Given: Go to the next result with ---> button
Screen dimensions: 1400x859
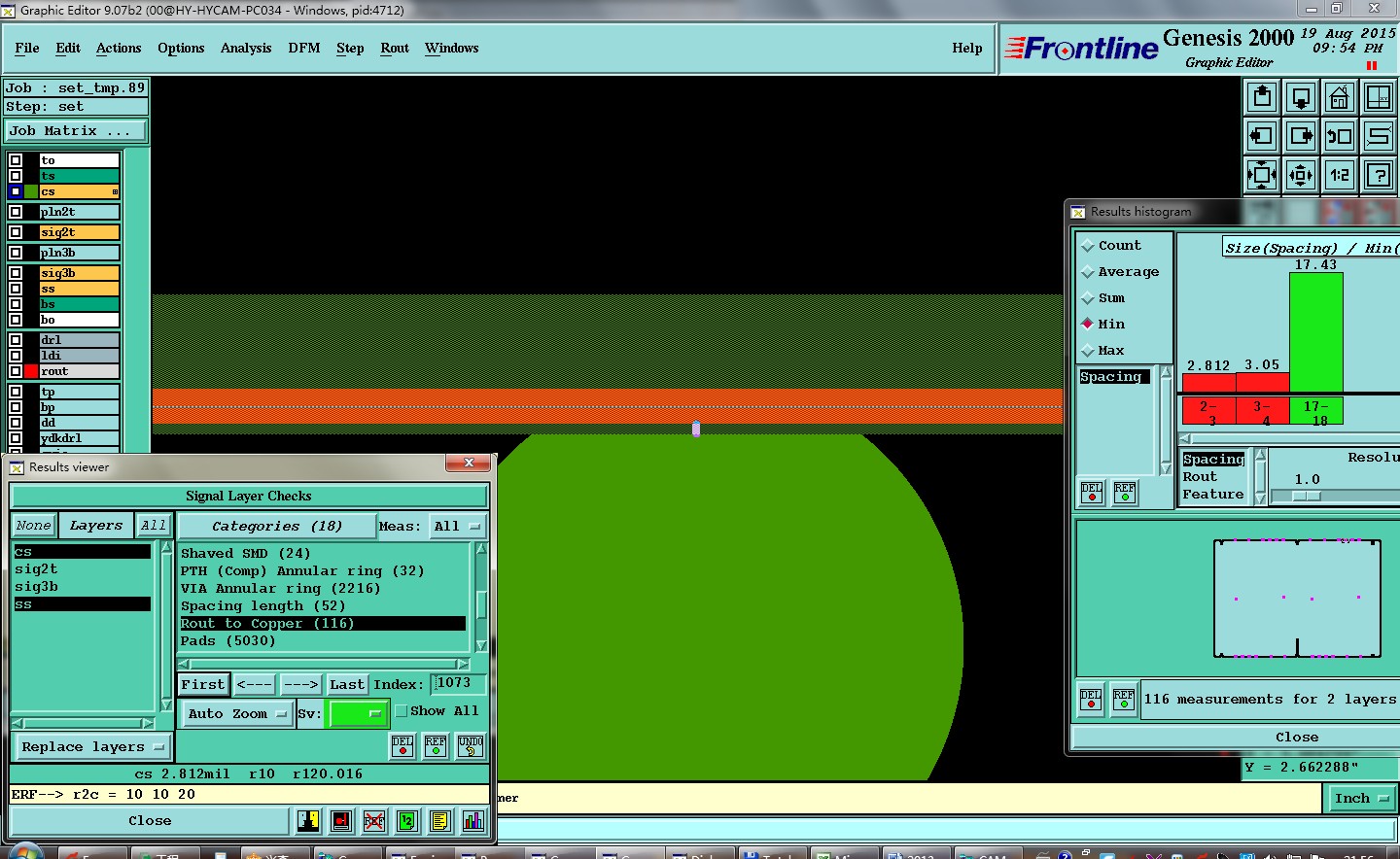Looking at the screenshot, I should 300,685.
